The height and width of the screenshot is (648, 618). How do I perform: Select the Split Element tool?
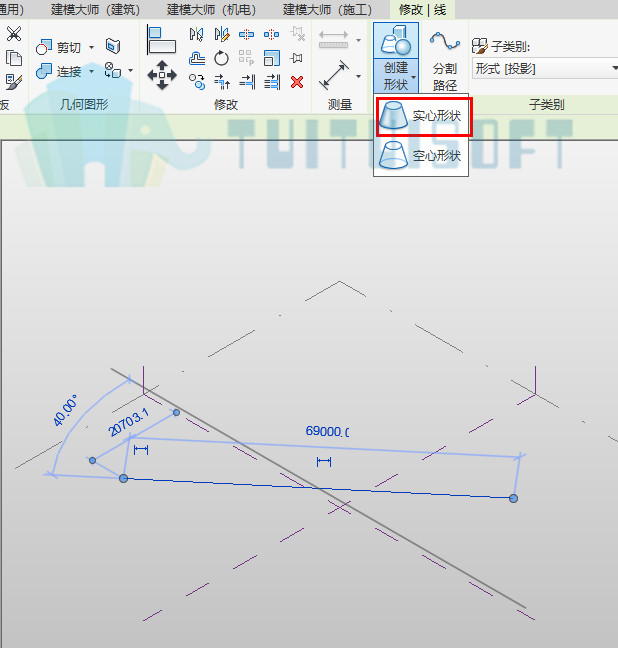pyautogui.click(x=246, y=34)
